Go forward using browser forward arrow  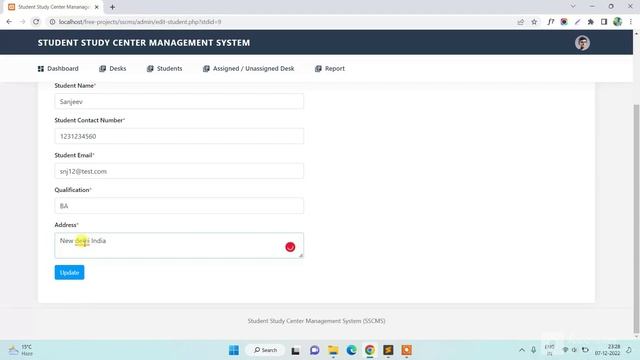[x=22, y=22]
